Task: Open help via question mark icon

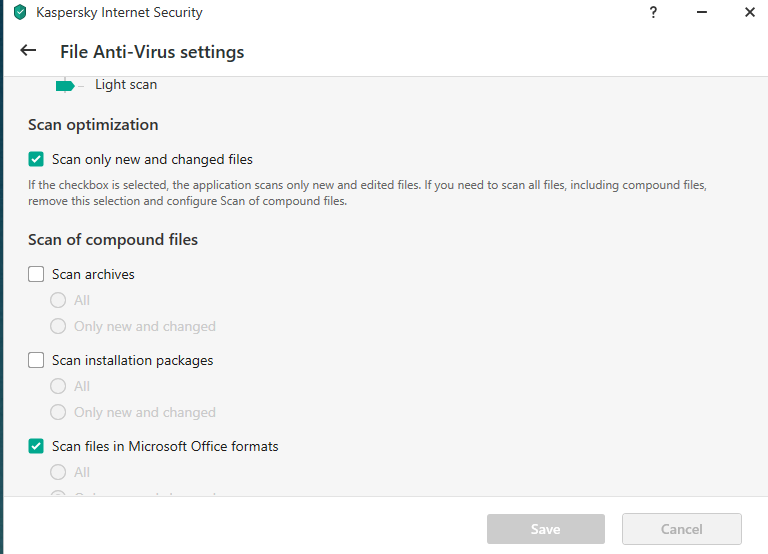Action: click(654, 13)
